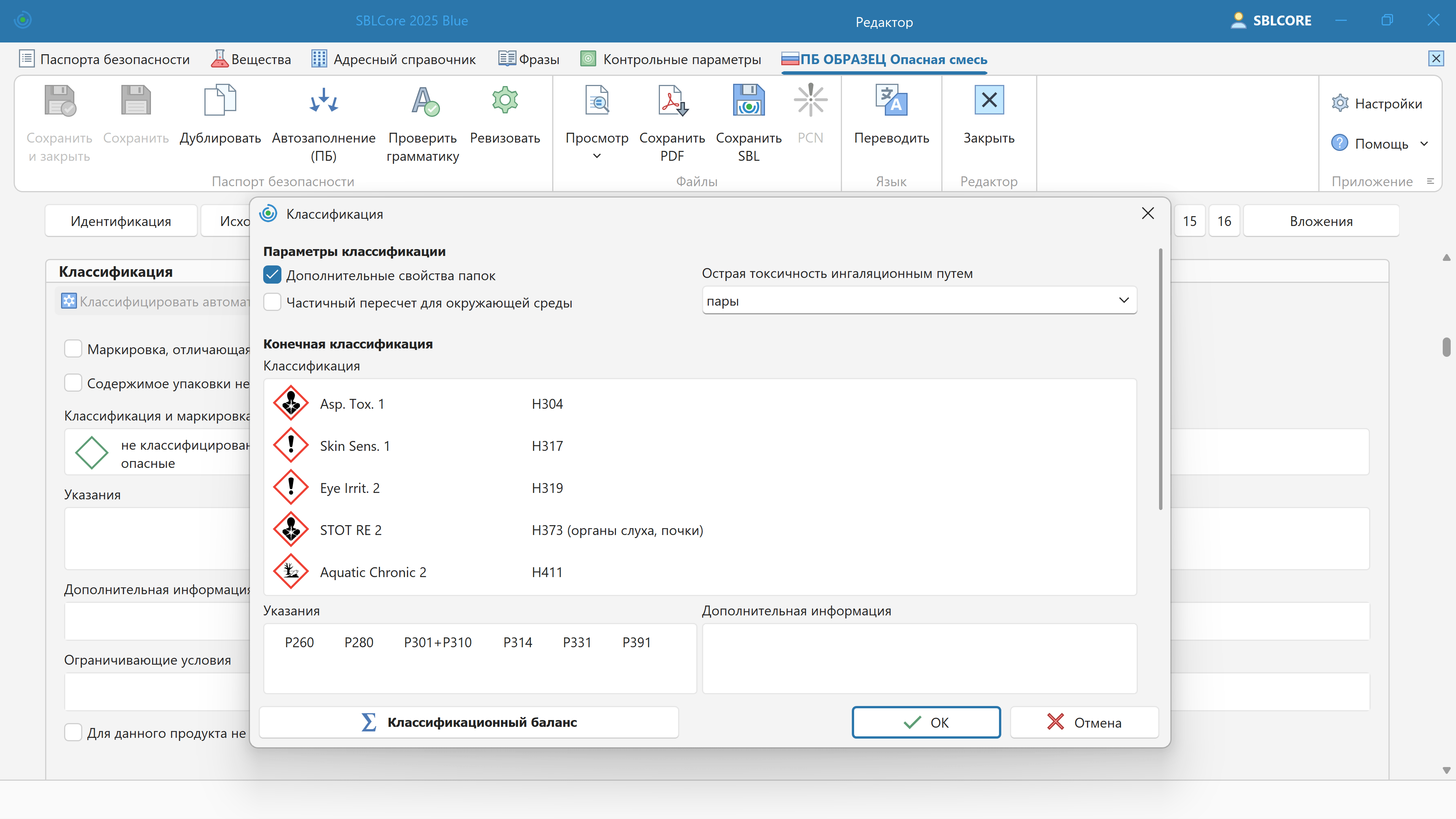Click the Translate language icon
The width and height of the screenshot is (1456, 819).
click(x=891, y=100)
